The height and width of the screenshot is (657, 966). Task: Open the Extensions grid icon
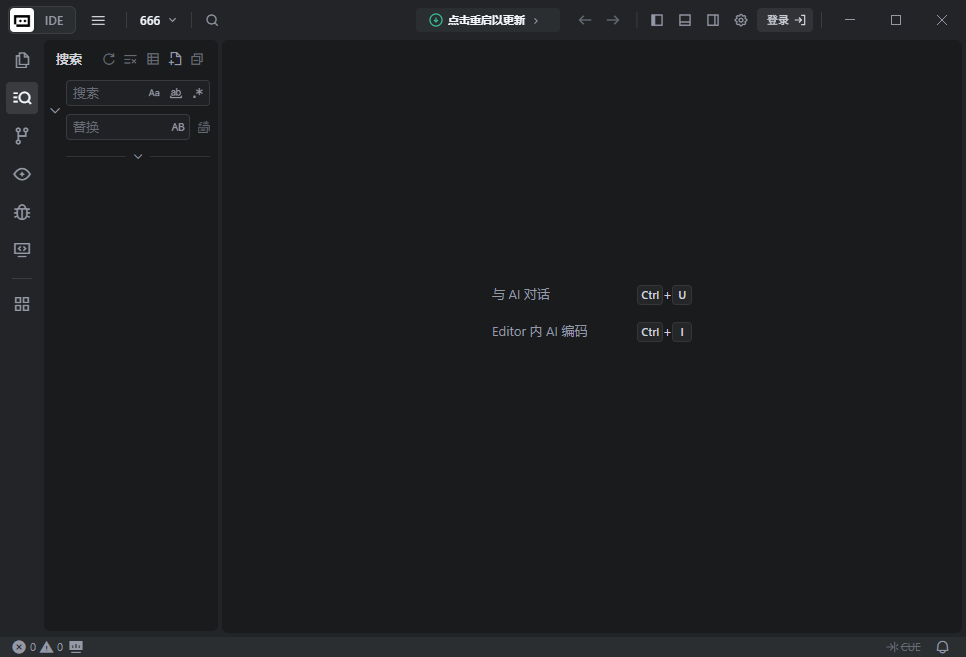pos(22,304)
